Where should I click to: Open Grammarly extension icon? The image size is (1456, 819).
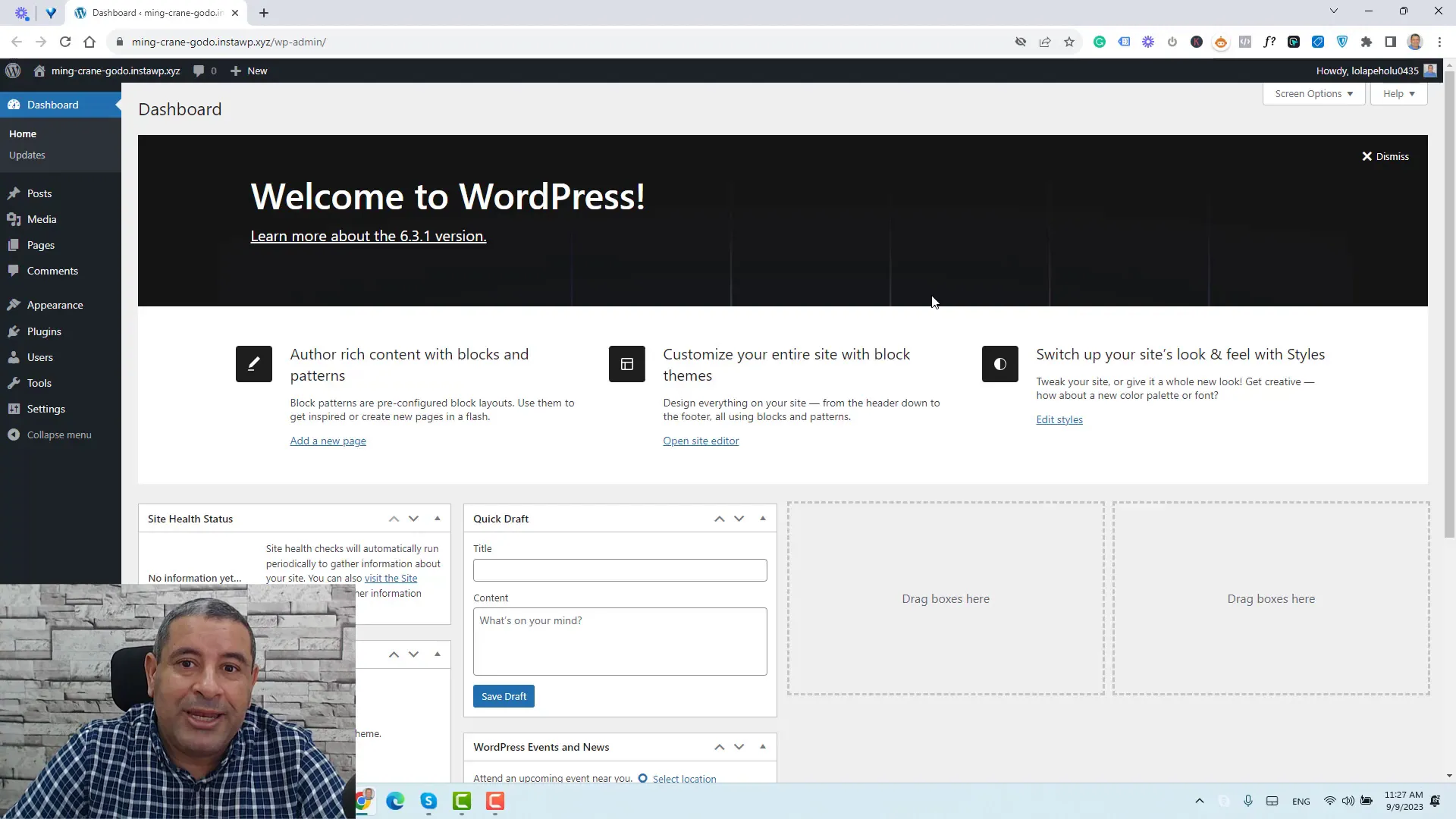(1100, 42)
